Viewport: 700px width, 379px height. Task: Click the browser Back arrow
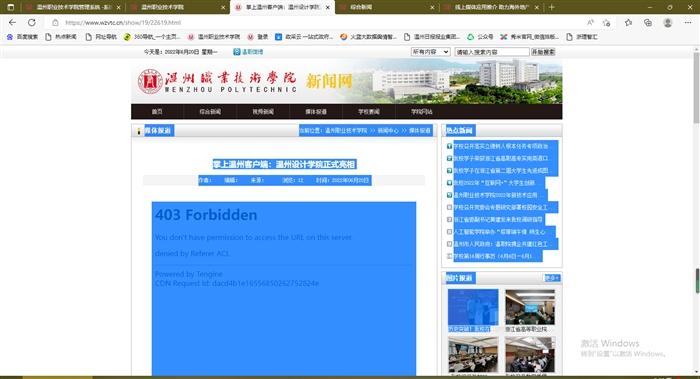coord(12,22)
